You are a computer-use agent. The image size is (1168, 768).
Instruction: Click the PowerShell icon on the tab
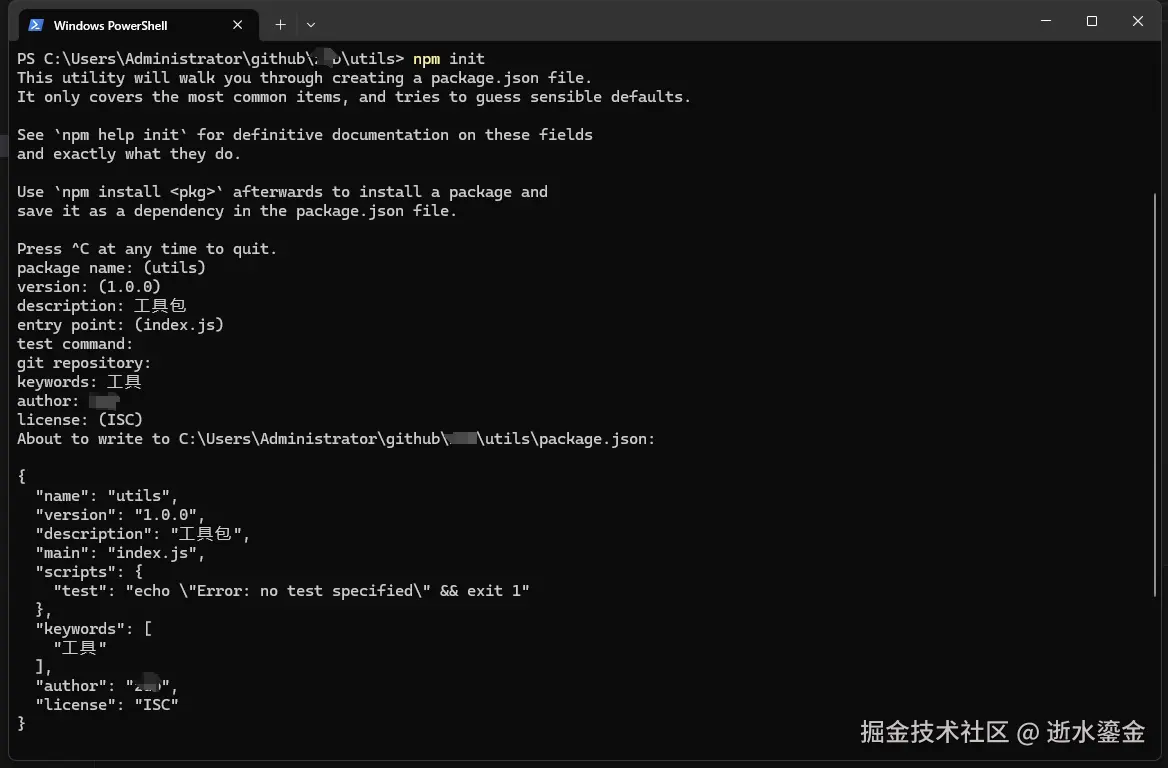[x=36, y=25]
